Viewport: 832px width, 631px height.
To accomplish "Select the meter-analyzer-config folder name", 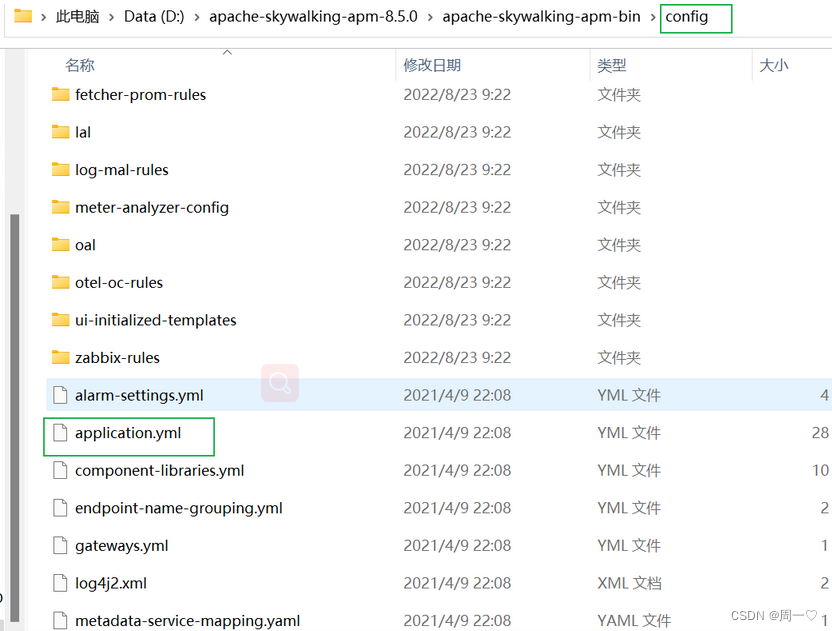I will point(152,208).
